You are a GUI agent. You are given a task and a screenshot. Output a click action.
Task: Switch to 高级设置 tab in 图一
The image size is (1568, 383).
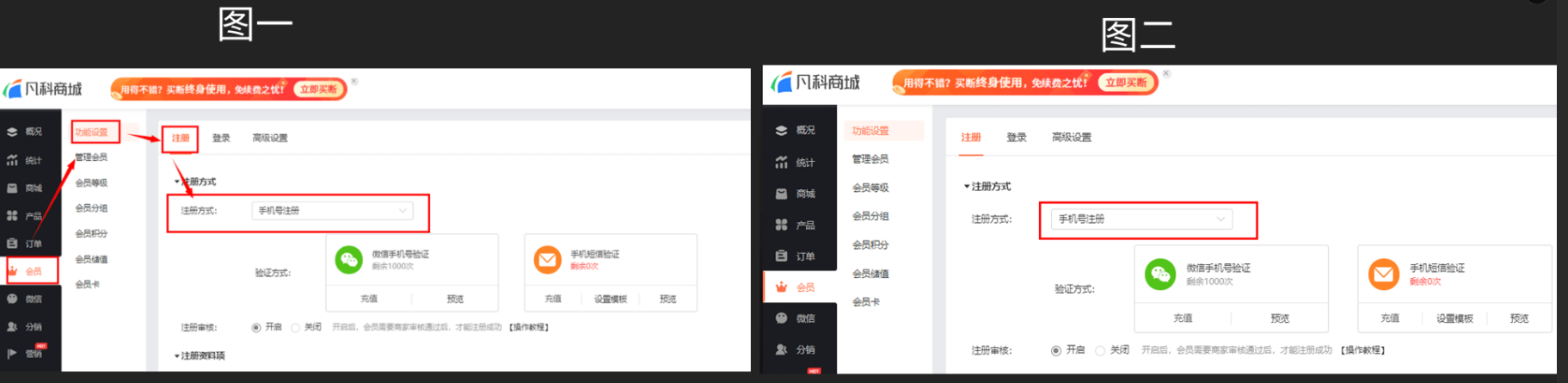270,139
